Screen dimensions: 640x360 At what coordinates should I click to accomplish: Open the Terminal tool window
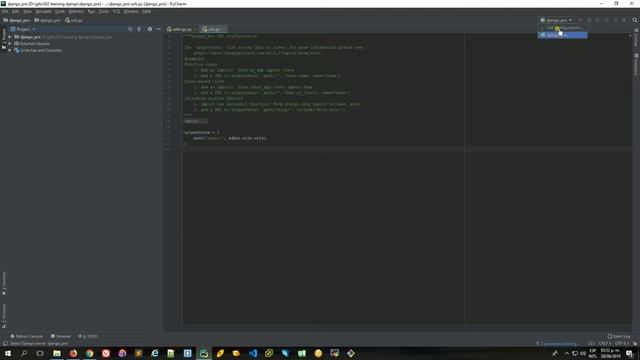61,336
